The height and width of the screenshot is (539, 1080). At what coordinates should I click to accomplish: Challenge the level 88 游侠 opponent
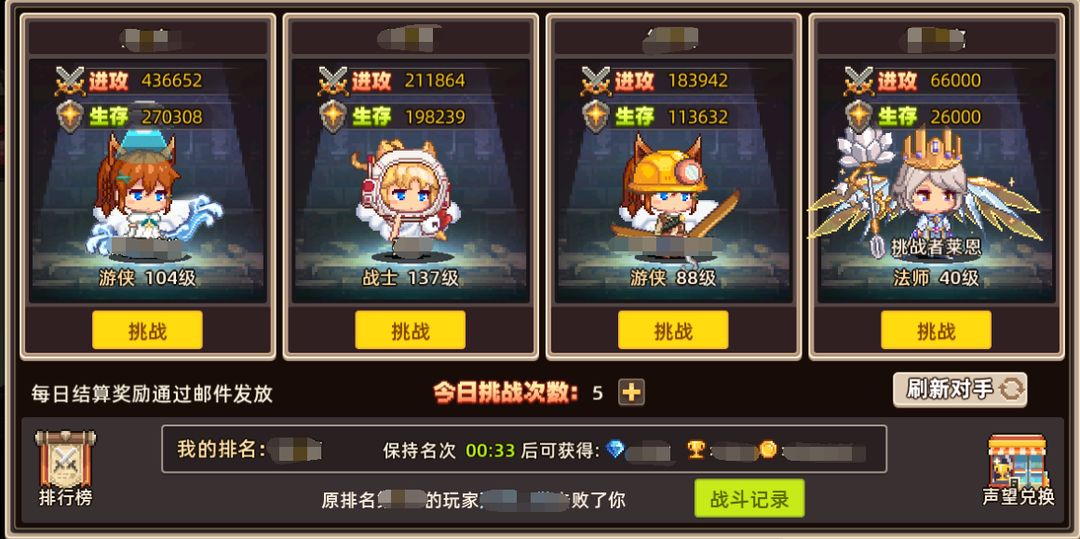(x=673, y=330)
